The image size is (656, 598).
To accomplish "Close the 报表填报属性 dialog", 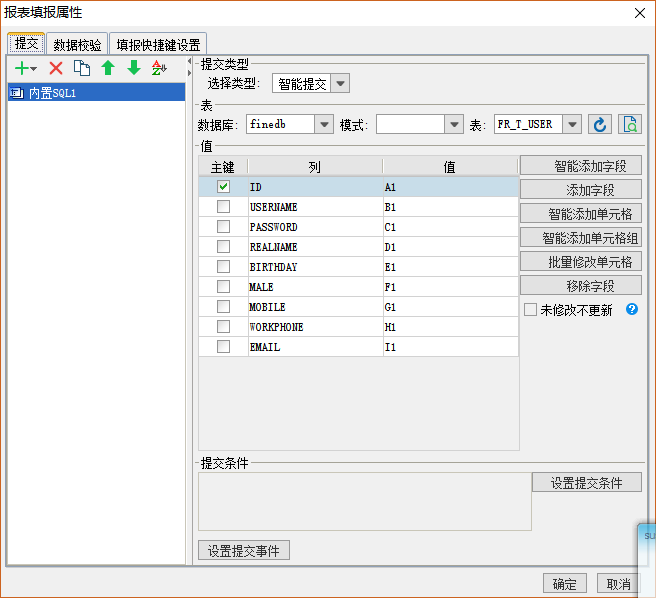I will (x=640, y=13).
